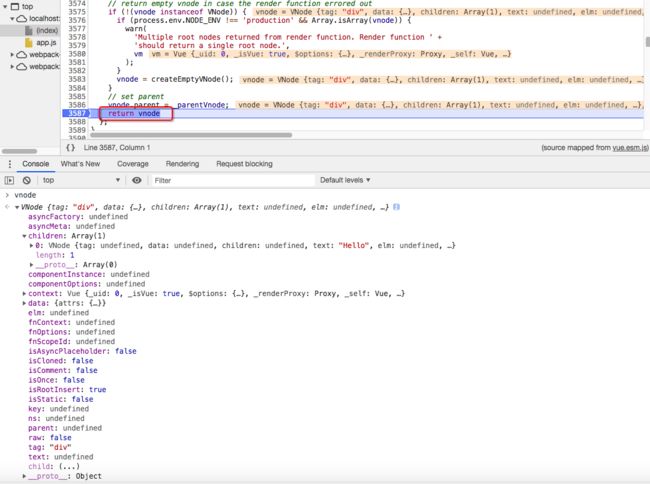This screenshot has width=650, height=484.
Task: Click the code editor vertical scrollbar thumb
Action: (x=648, y=42)
